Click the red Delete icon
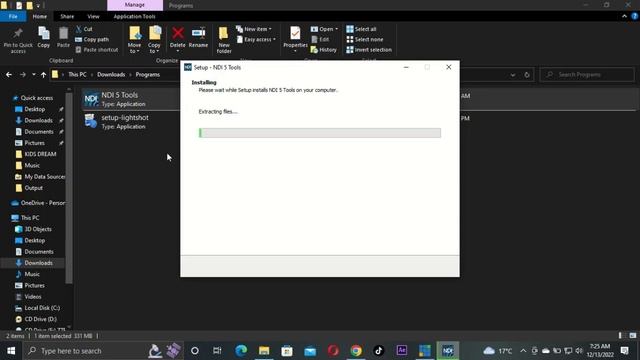Screen dimensions: 640x360 (178, 33)
